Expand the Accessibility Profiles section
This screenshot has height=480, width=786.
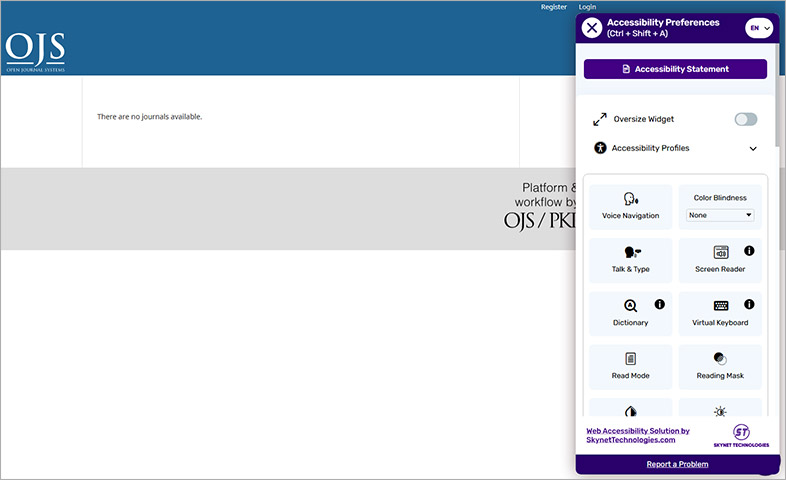click(675, 148)
